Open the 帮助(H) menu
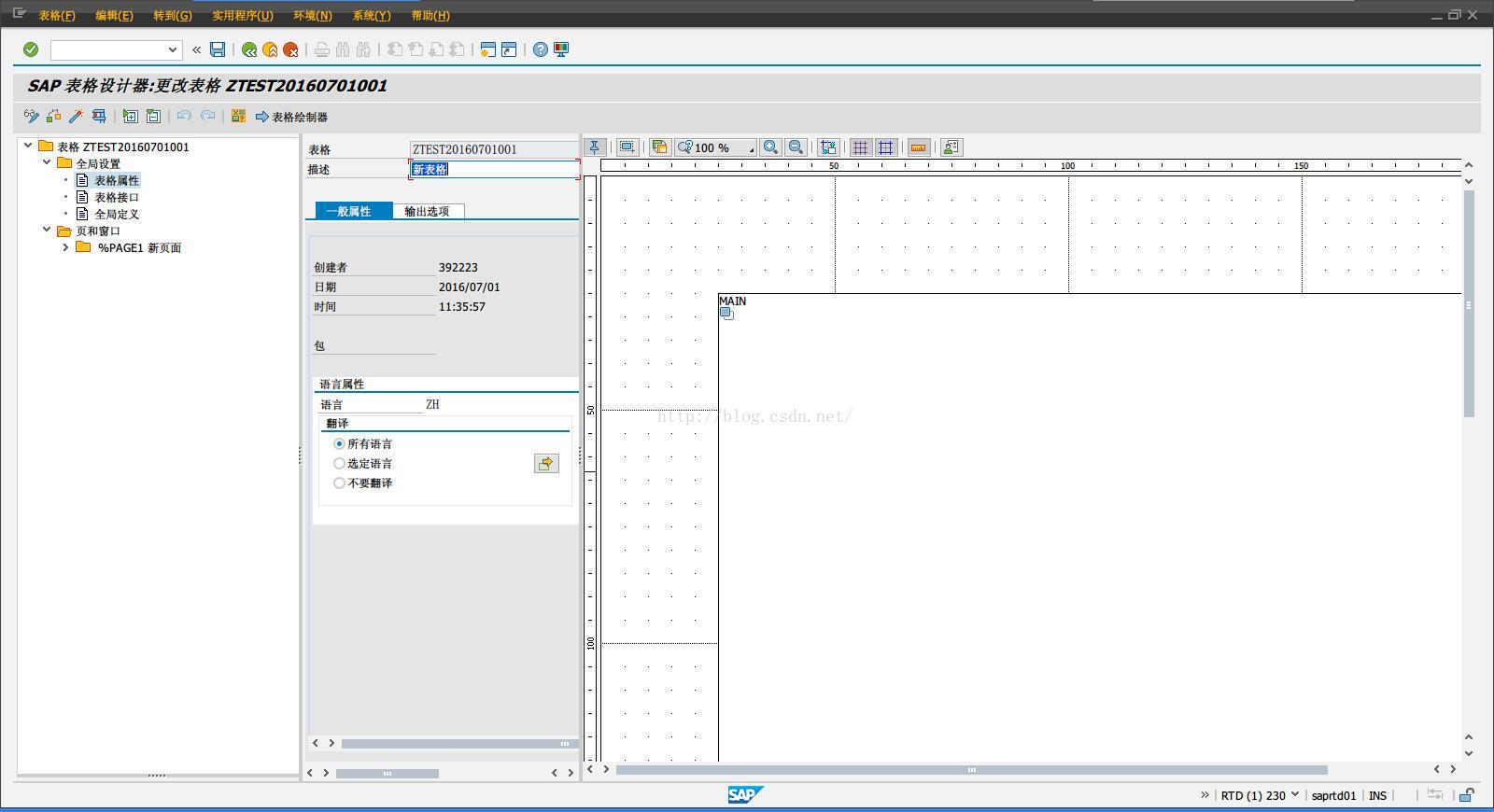1494x812 pixels. 430,16
